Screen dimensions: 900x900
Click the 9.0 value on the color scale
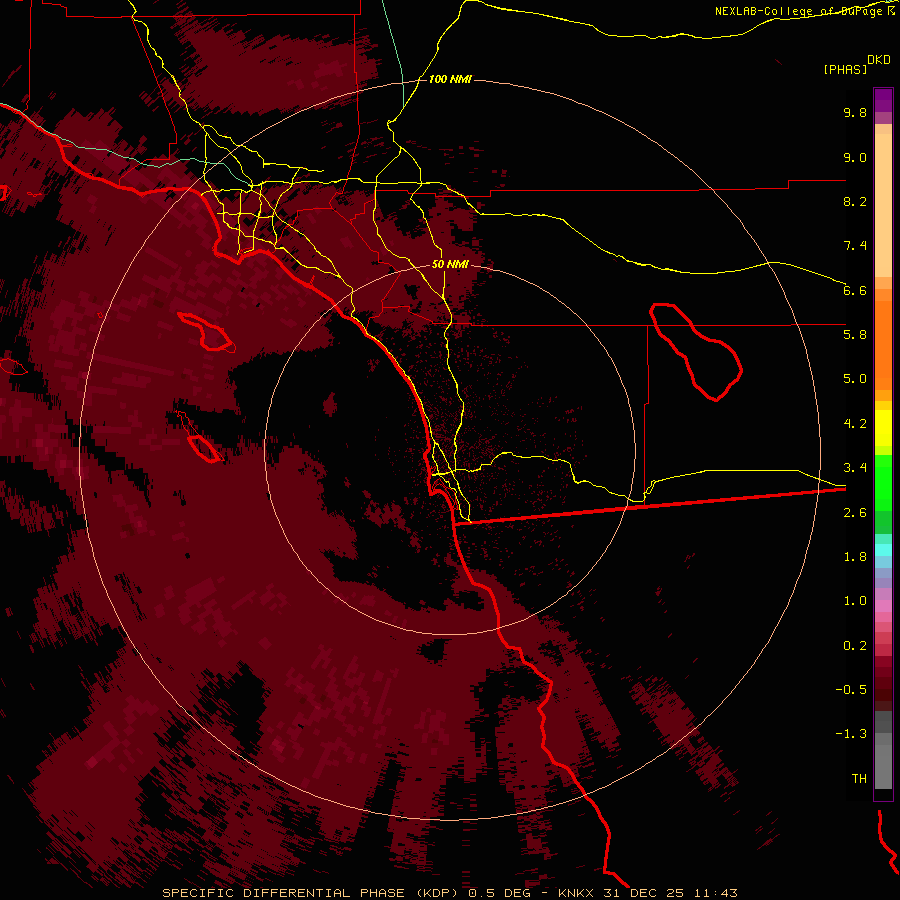855,157
